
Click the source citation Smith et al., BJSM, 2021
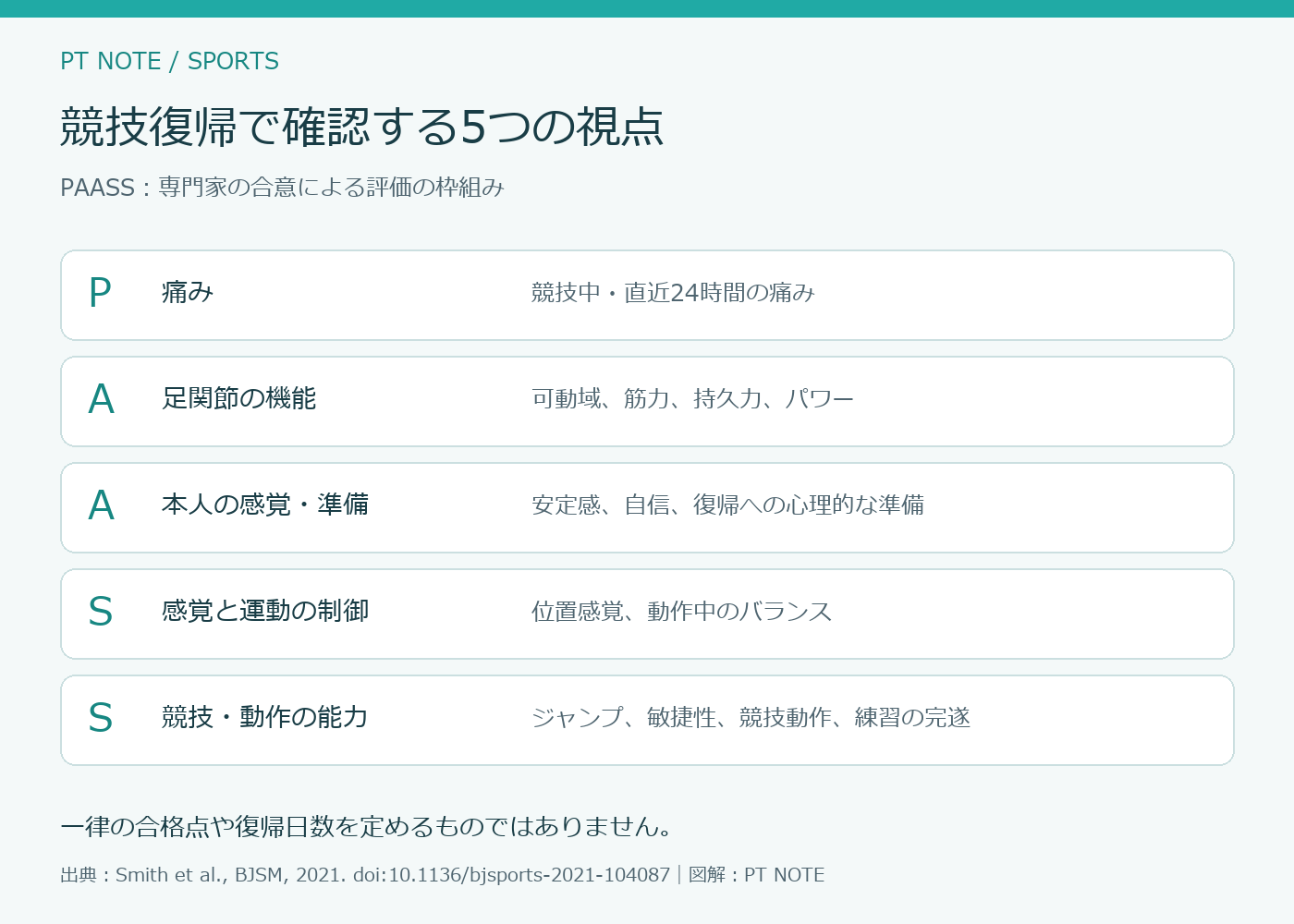click(230, 875)
